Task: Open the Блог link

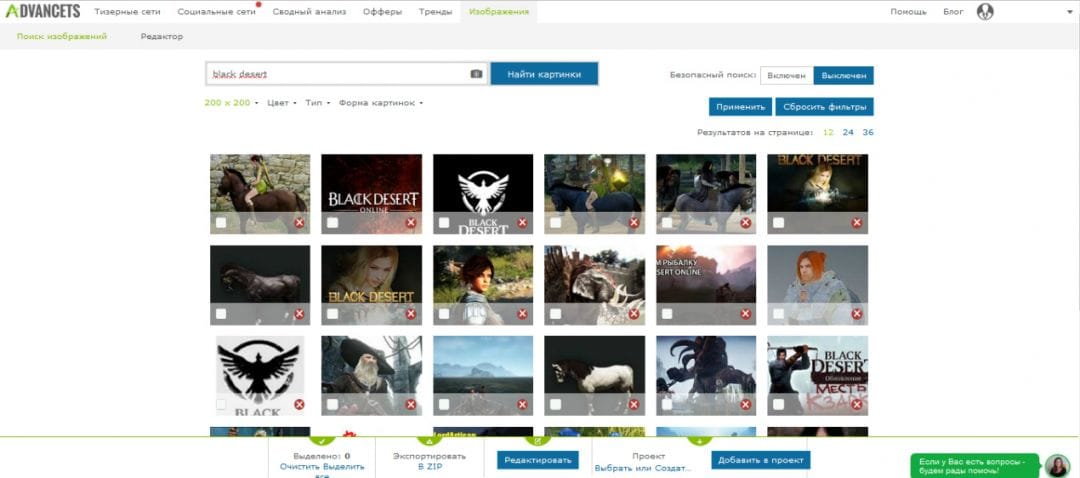Action: (x=953, y=12)
